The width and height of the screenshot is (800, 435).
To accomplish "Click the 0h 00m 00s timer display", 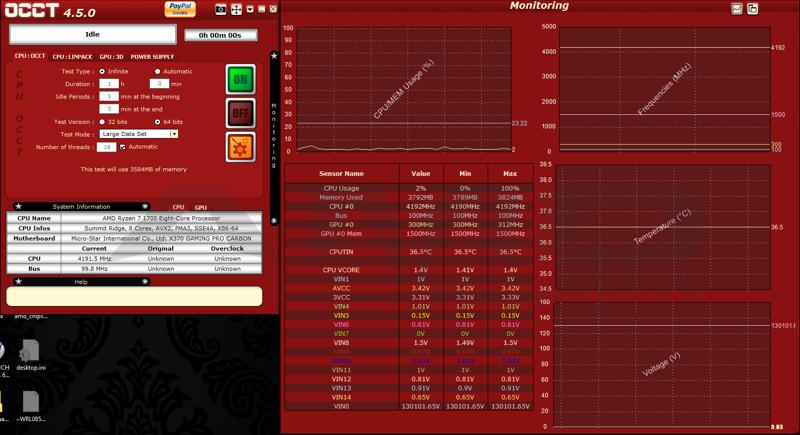I will (220, 35).
